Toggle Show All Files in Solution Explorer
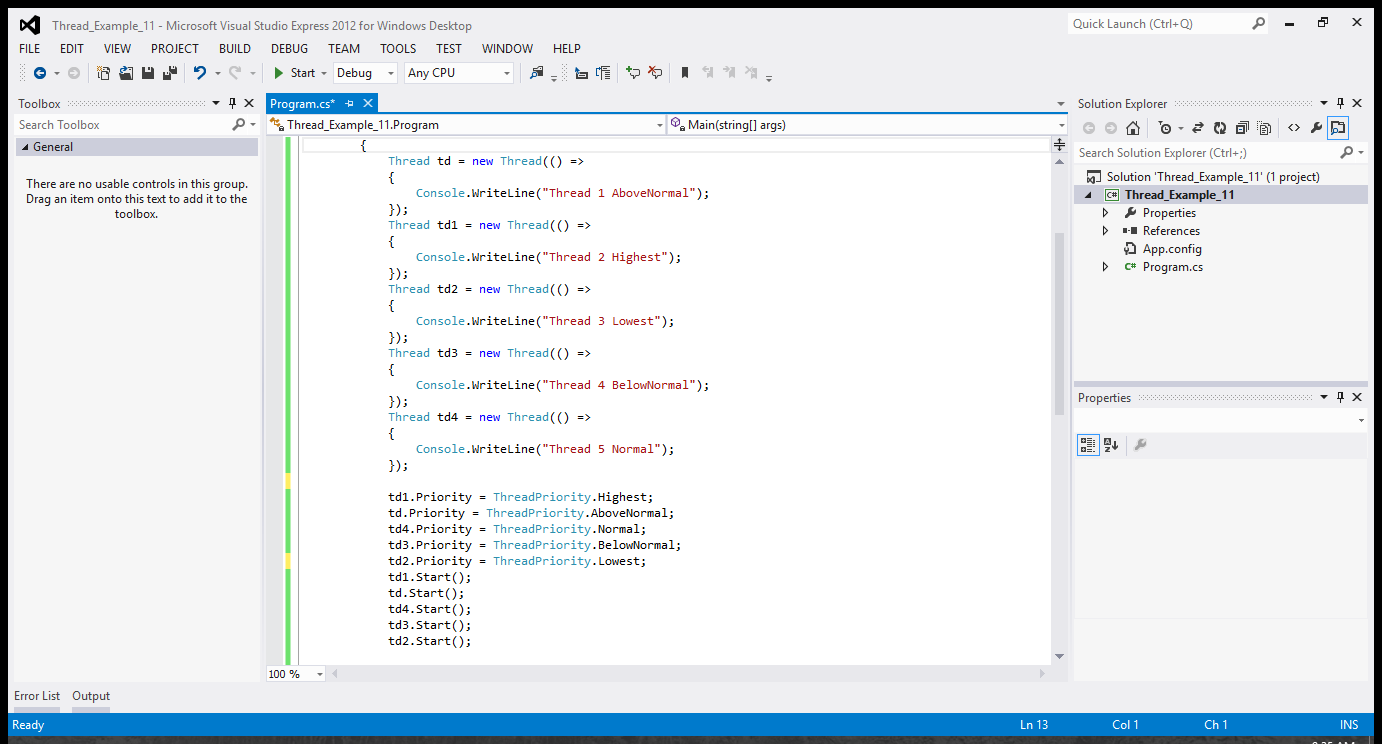Image resolution: width=1382 pixels, height=744 pixels. point(1264,128)
